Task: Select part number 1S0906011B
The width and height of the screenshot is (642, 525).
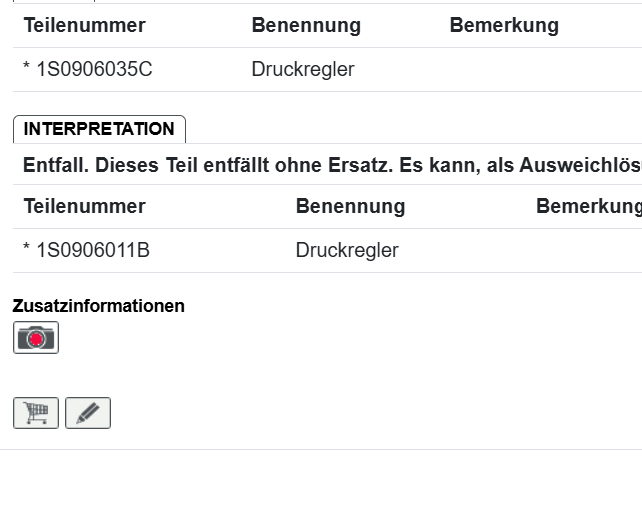Action: click(93, 251)
